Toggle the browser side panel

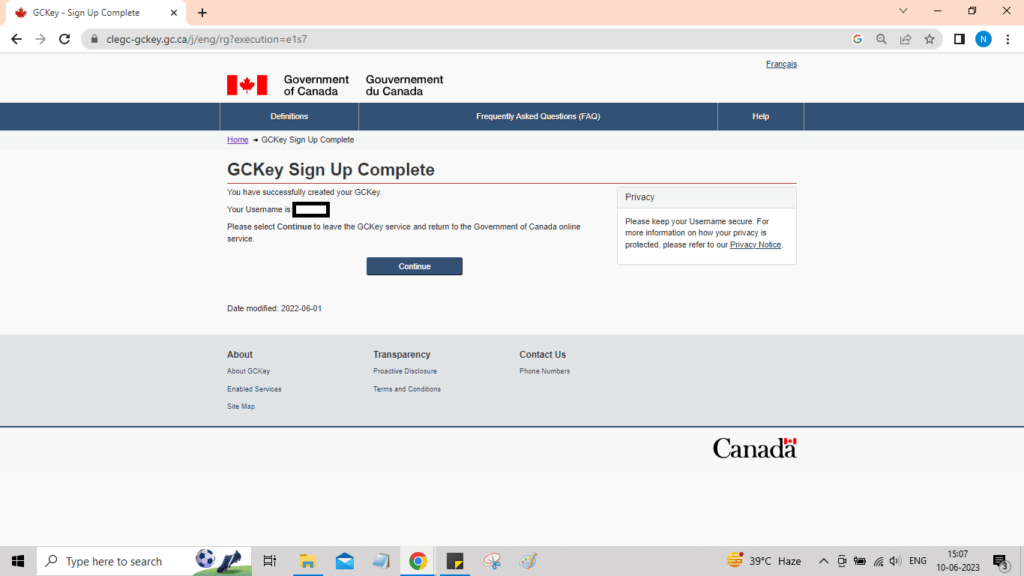coord(959,39)
